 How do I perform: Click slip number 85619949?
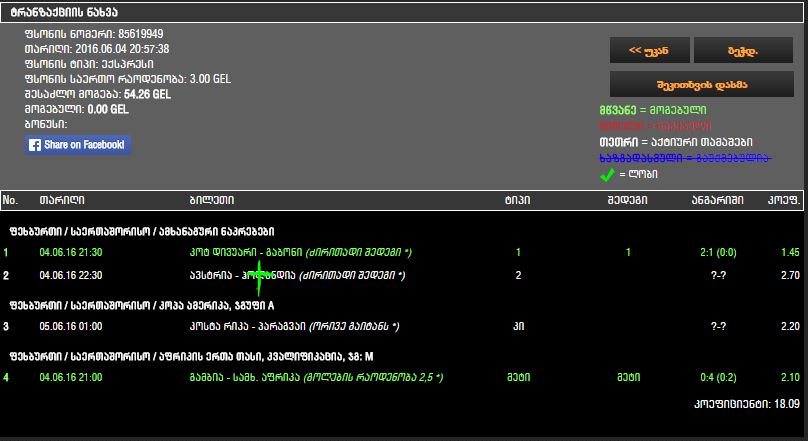point(141,34)
